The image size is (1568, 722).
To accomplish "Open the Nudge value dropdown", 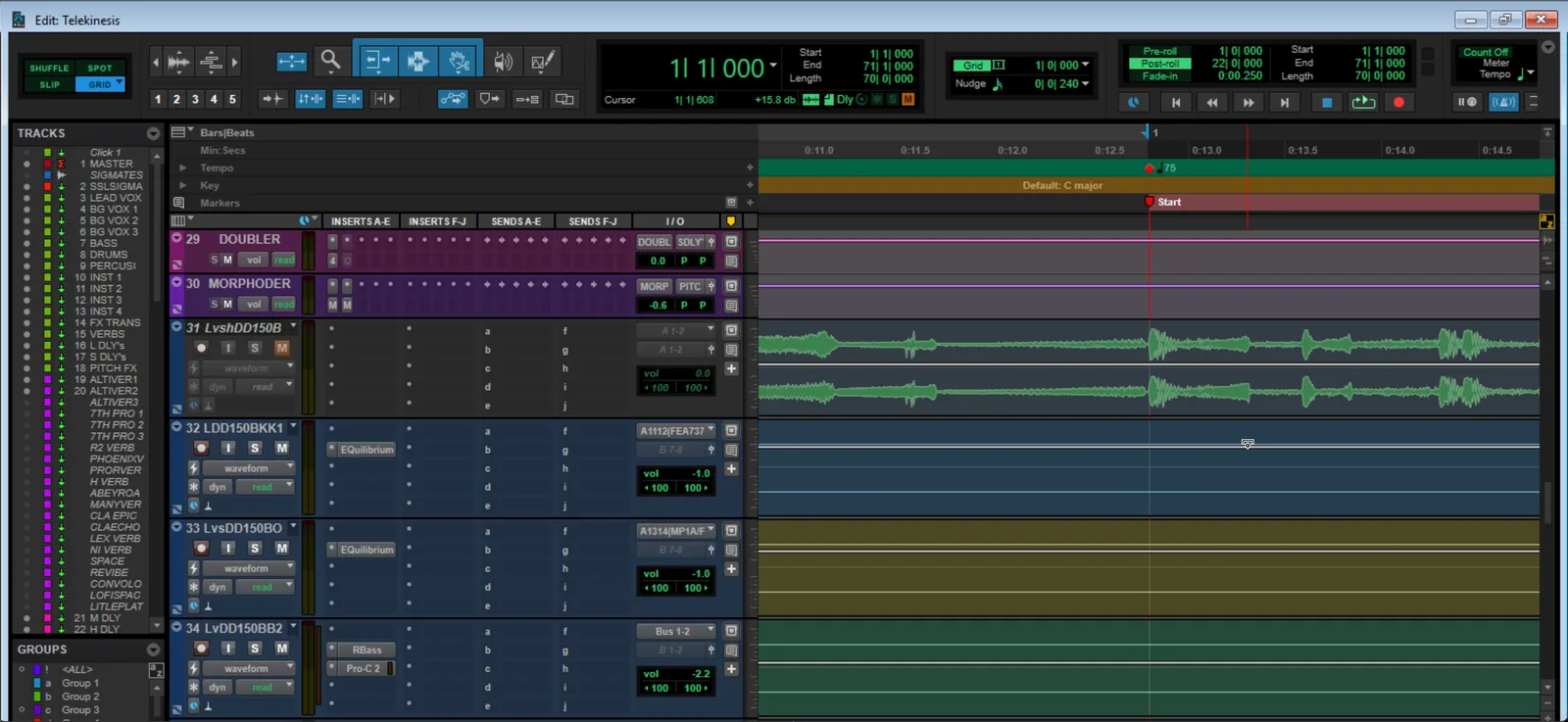I will [x=1085, y=83].
